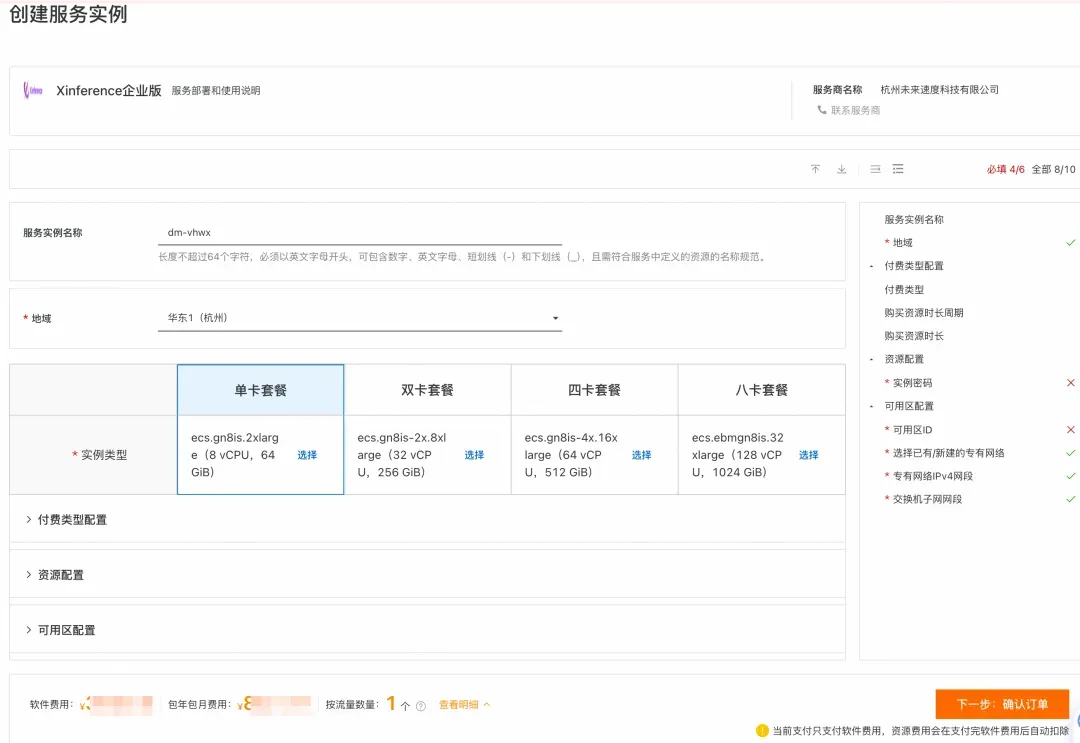The image size is (1080, 743).
Task: Jump to 购买资源时长周期 in sidebar outline
Action: click(924, 313)
